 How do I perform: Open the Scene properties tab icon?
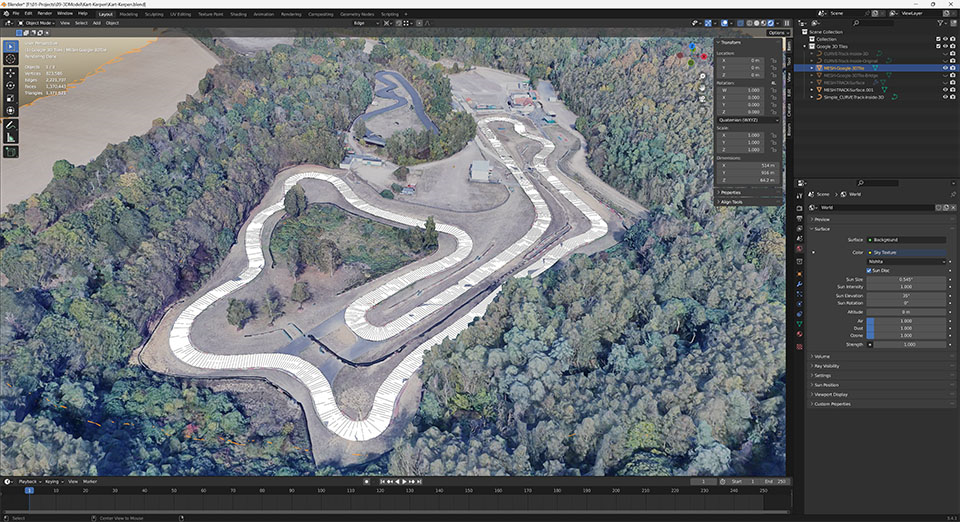(799, 239)
